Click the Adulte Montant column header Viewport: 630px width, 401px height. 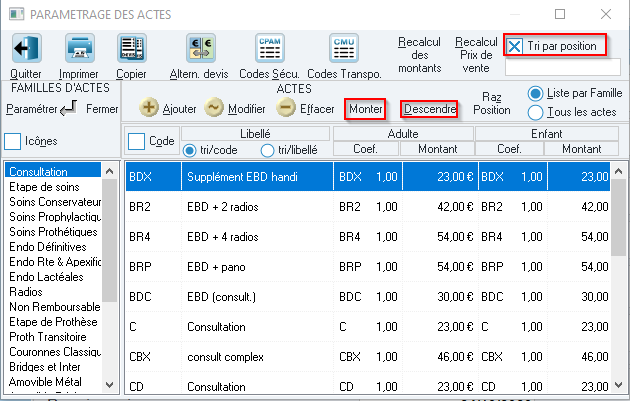tap(438, 149)
